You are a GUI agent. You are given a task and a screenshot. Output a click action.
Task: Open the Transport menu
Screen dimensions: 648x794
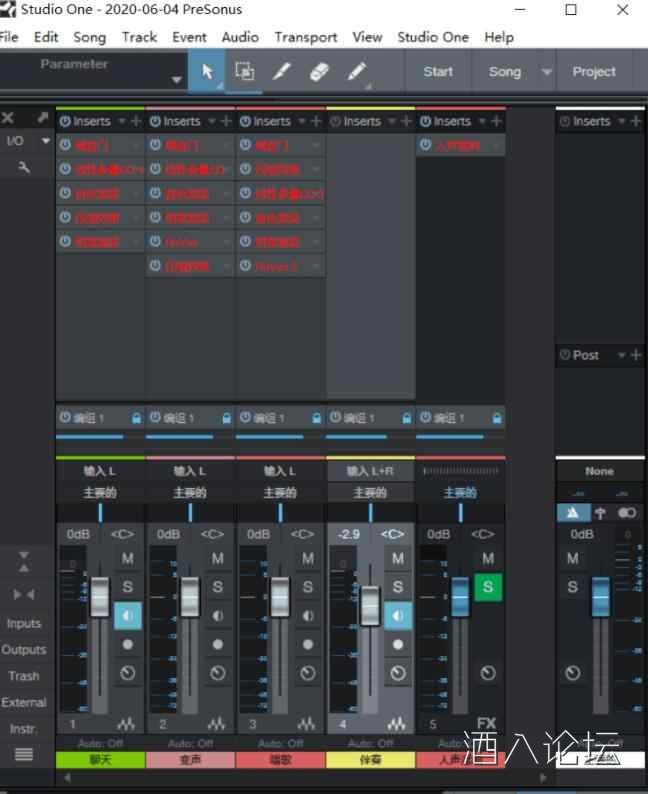pyautogui.click(x=305, y=37)
